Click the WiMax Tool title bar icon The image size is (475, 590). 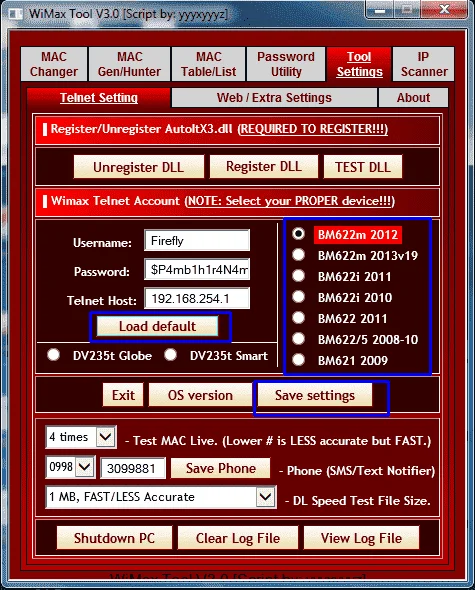[x=15, y=14]
